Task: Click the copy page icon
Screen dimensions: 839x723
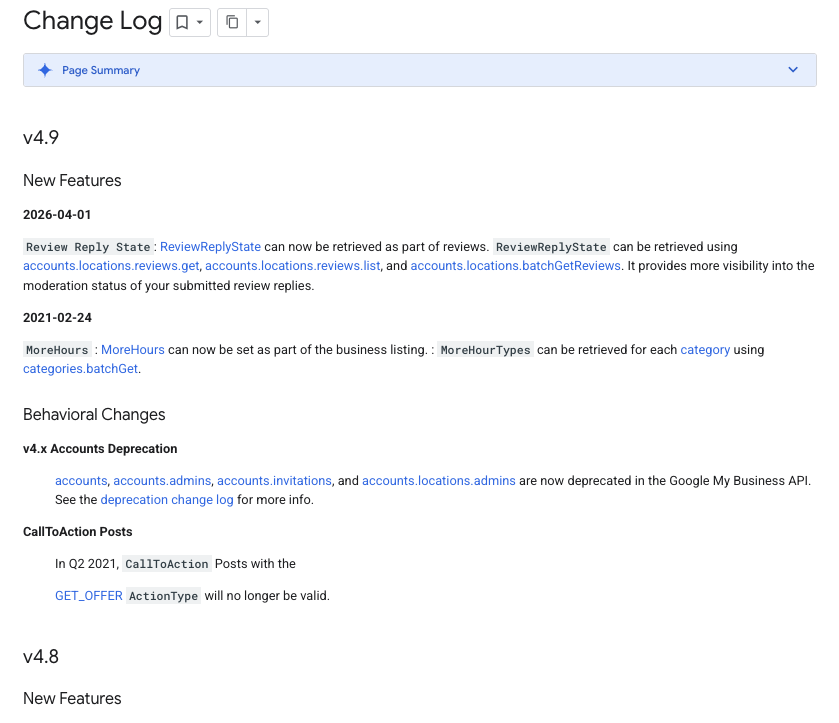Action: 232,22
